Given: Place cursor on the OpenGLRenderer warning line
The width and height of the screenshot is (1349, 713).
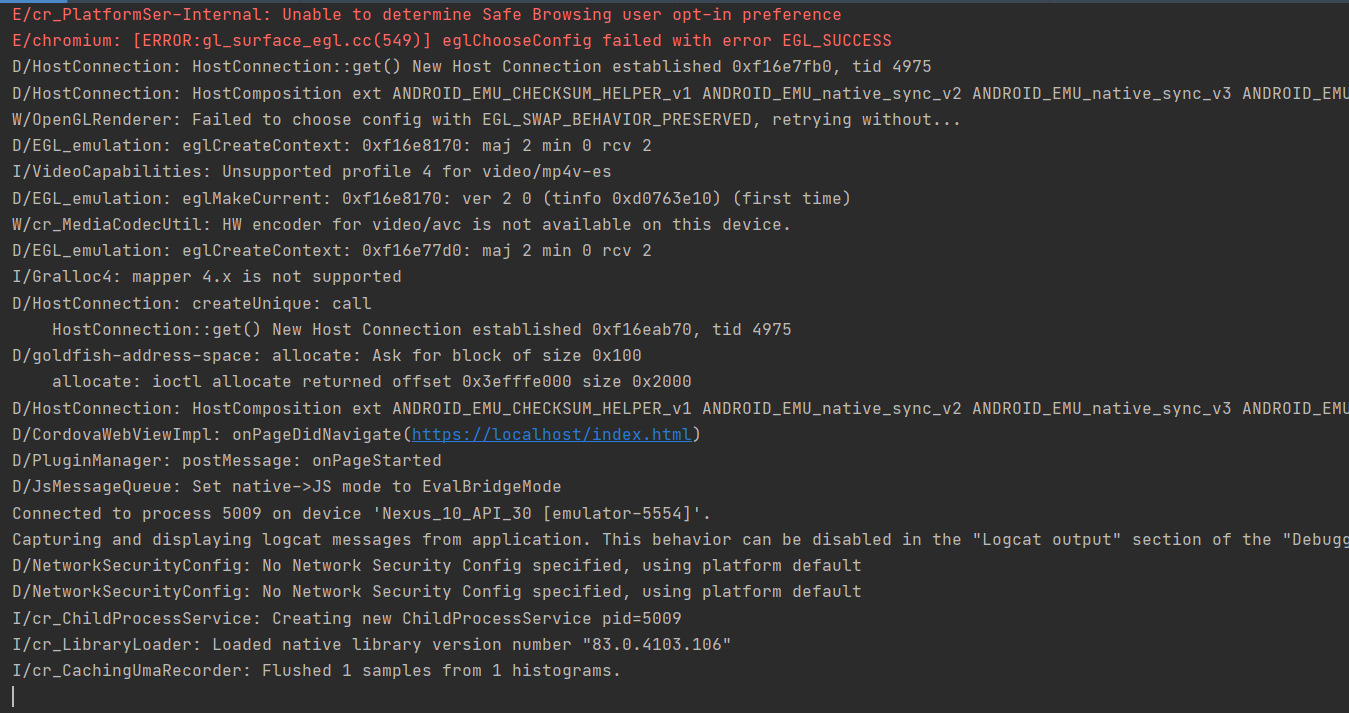Looking at the screenshot, I should [487, 120].
